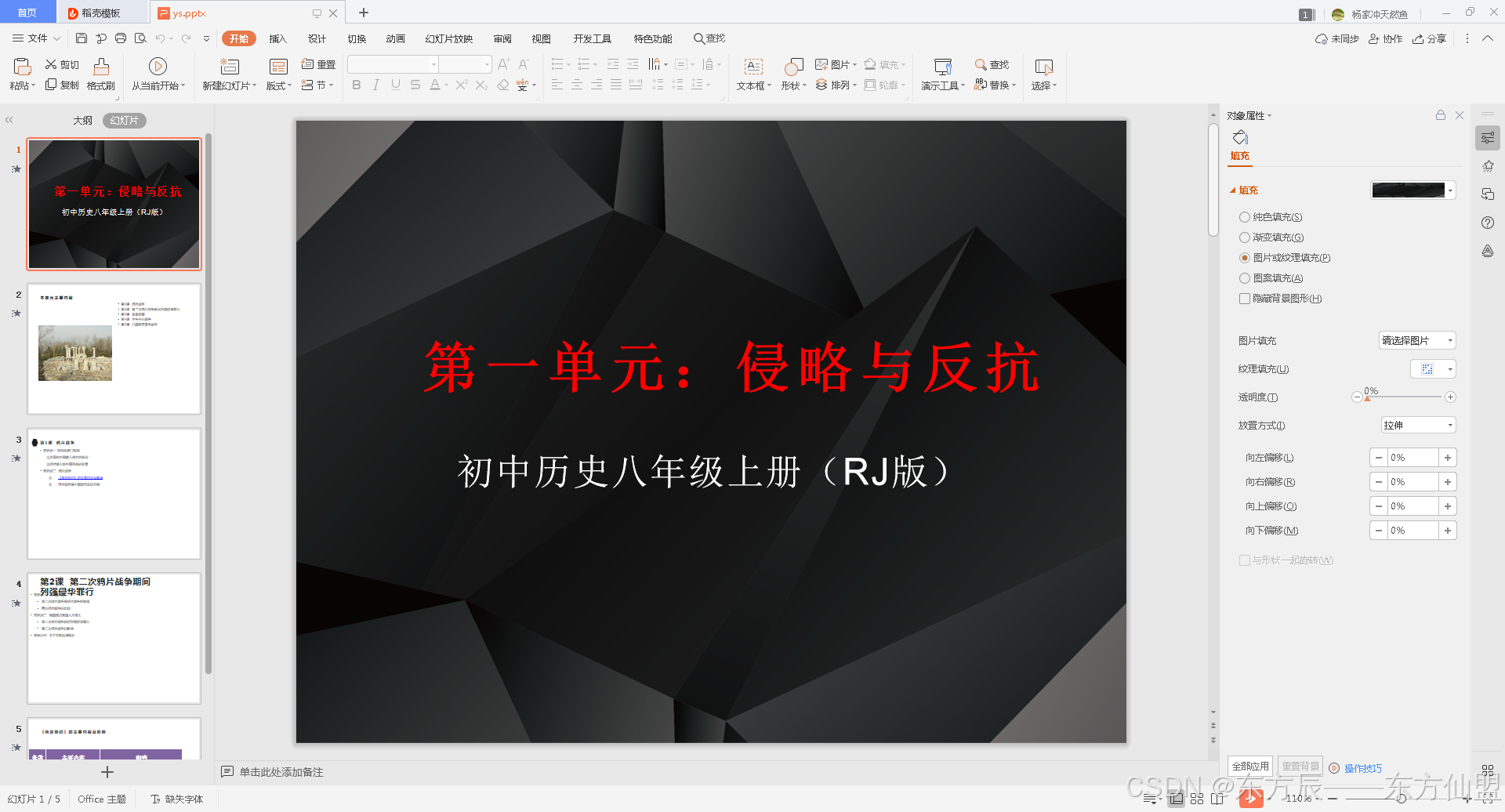Open the properties settings icon in right sidebar

coord(1488,138)
